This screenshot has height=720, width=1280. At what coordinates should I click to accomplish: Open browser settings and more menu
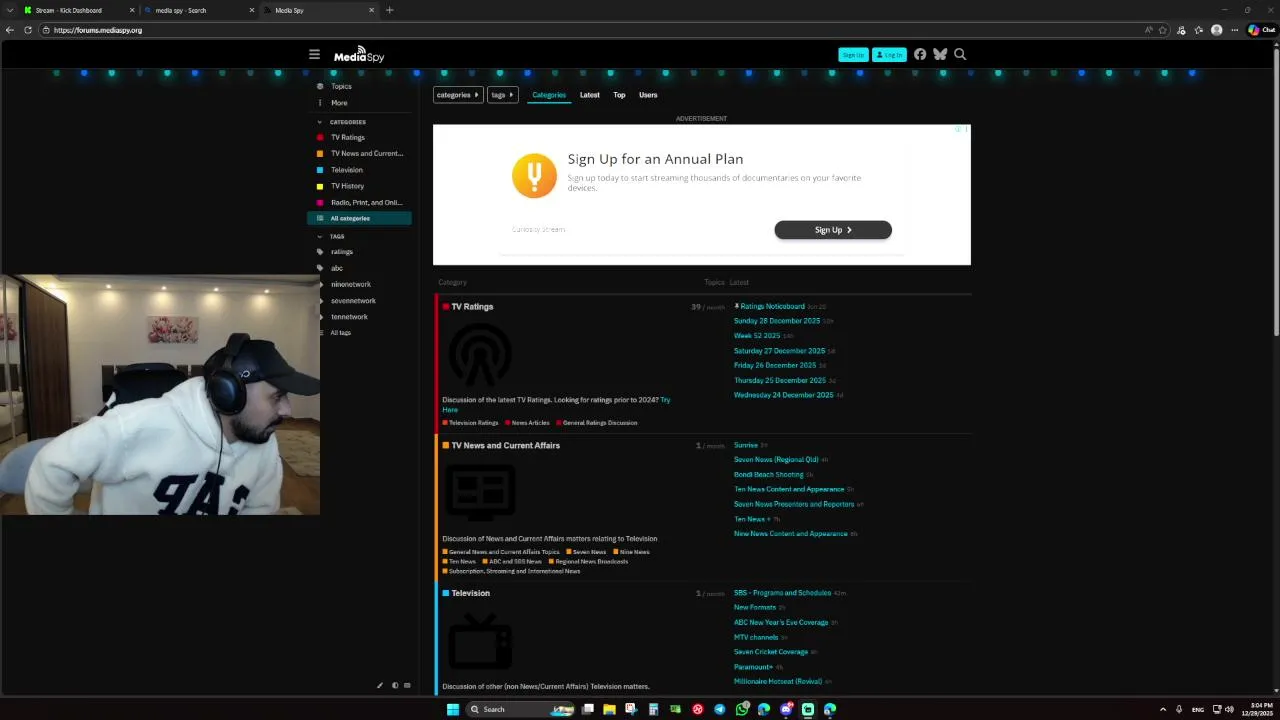1235,30
